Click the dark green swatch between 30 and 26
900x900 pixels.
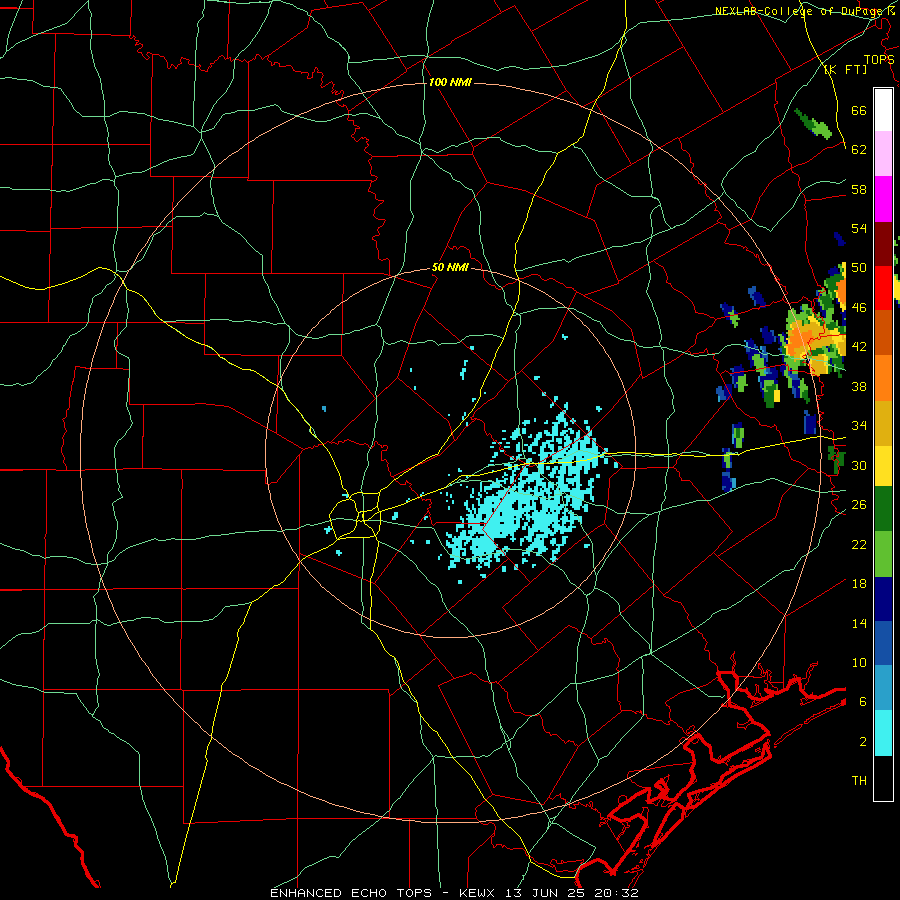(x=883, y=509)
